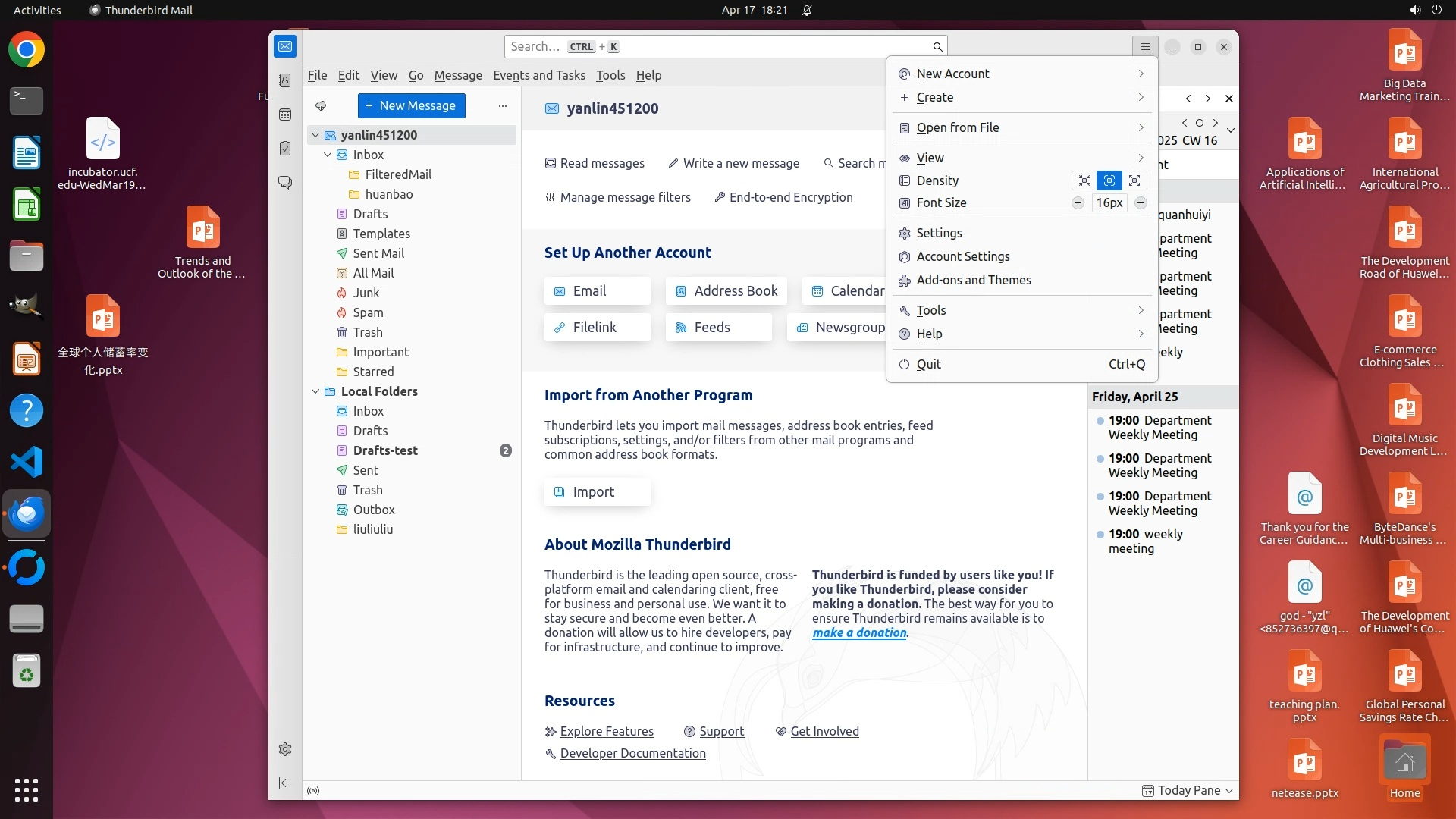Click the folder pane options ellipsis

point(502,106)
